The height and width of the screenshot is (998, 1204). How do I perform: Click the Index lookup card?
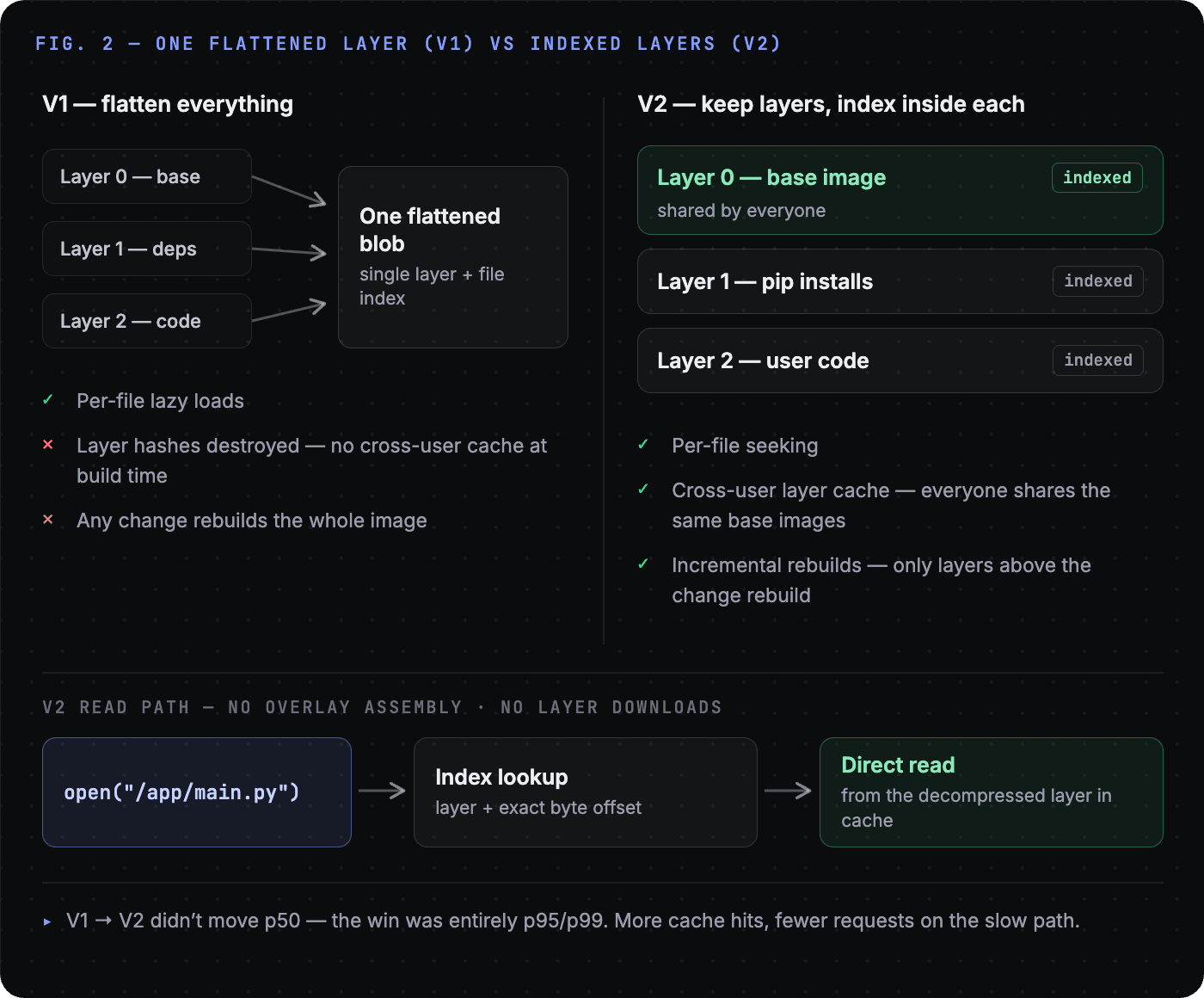tap(586, 792)
